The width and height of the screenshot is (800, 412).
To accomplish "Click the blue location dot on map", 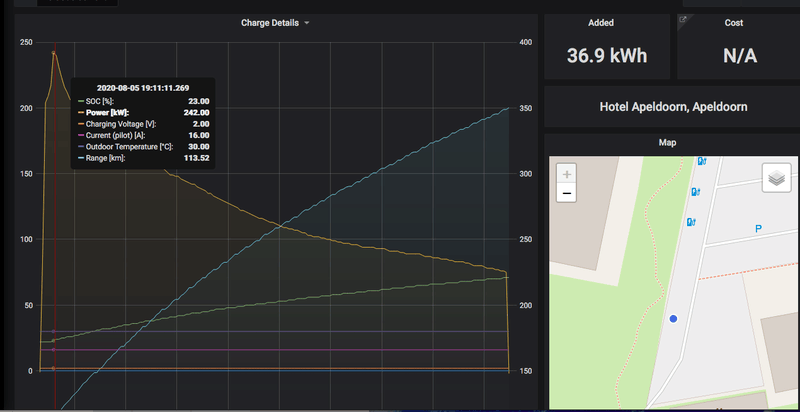I will click(673, 319).
